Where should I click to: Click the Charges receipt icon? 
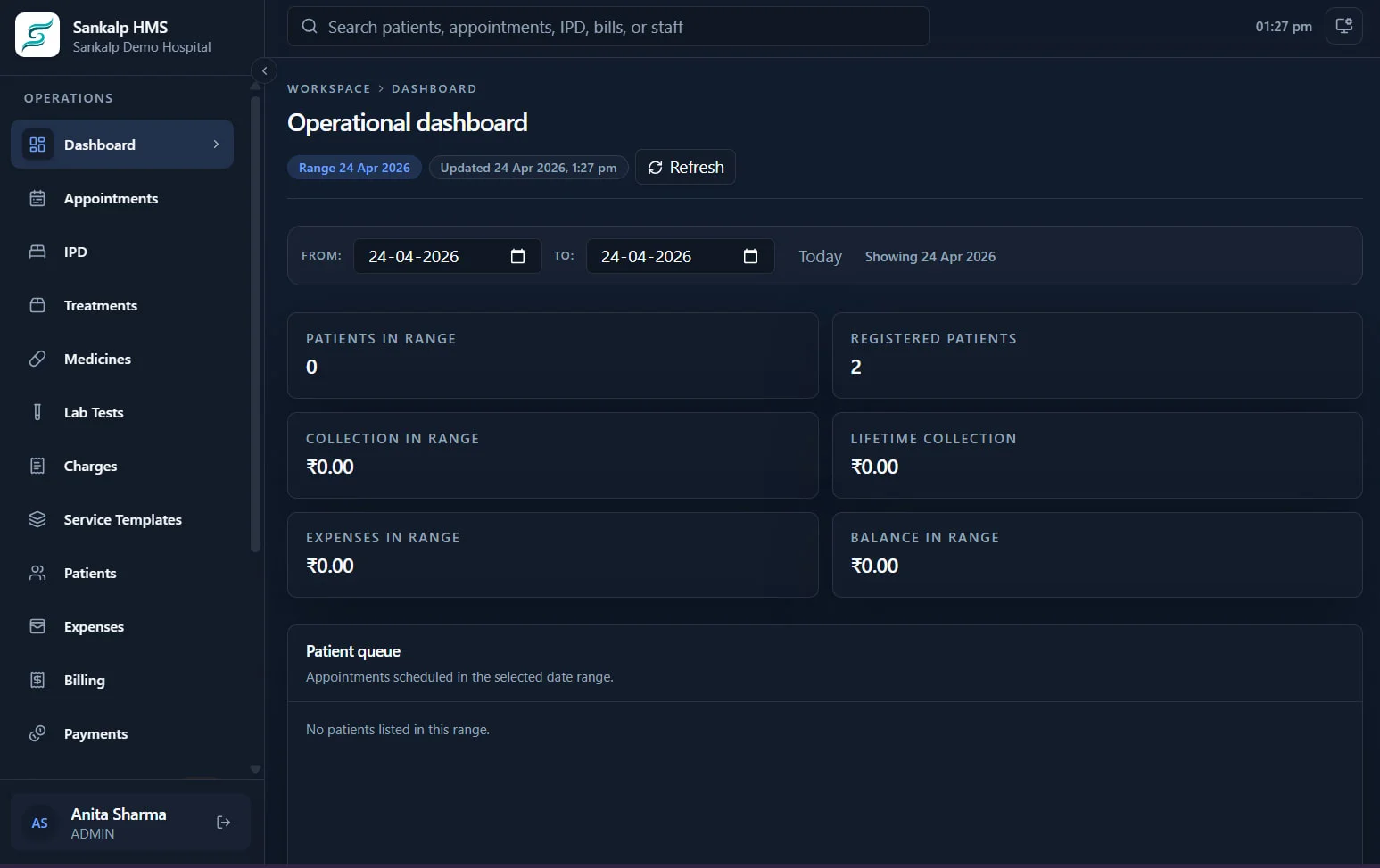tap(37, 466)
